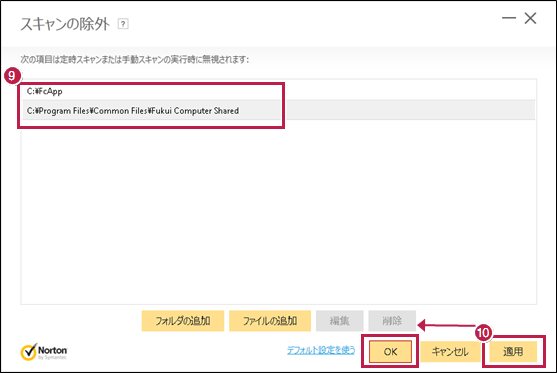This screenshot has width=557, height=373.
Task: Click the Norton wordmark text
Action: pyautogui.click(x=53, y=350)
